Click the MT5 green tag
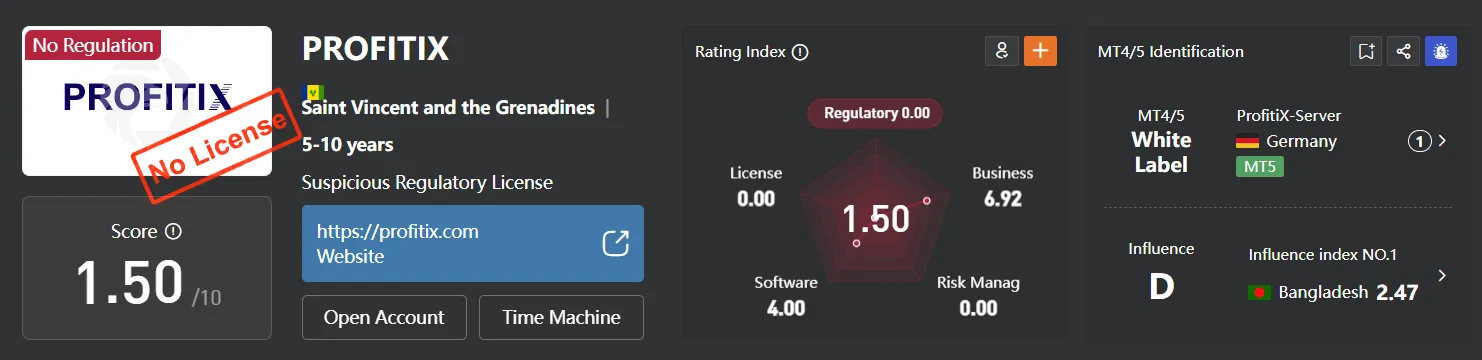 pos(1260,166)
